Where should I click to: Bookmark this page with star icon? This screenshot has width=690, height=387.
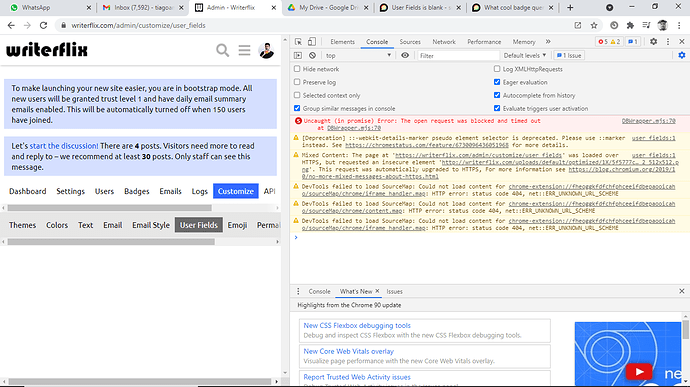(x=594, y=26)
